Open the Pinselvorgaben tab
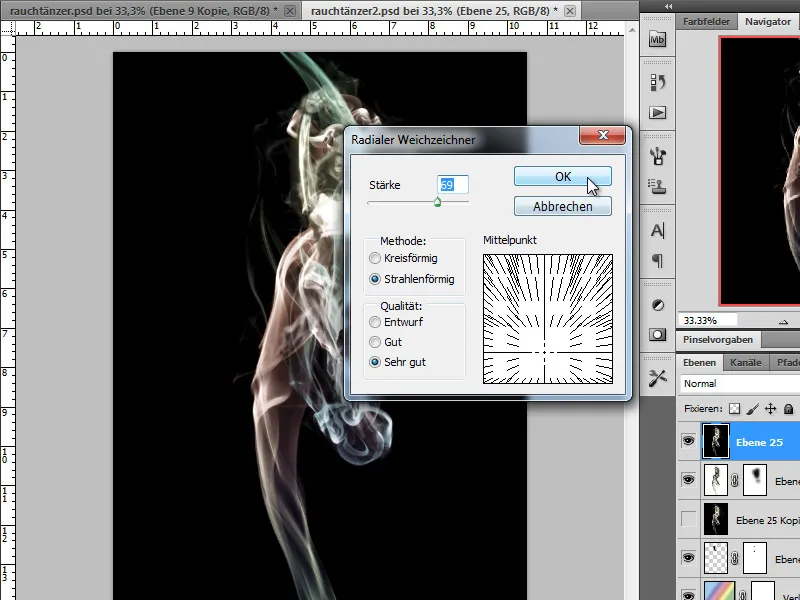Viewport: 800px width, 600px height. (718, 340)
